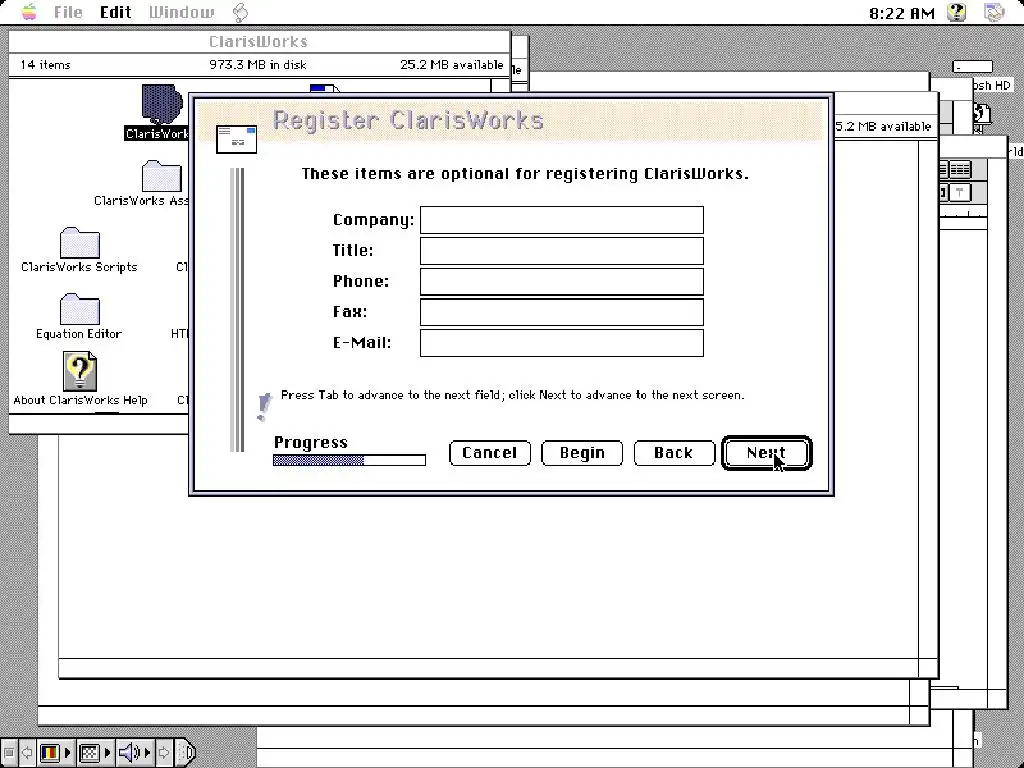Click the envelope registration icon in dialog
This screenshot has width=1024, height=768.
236,139
